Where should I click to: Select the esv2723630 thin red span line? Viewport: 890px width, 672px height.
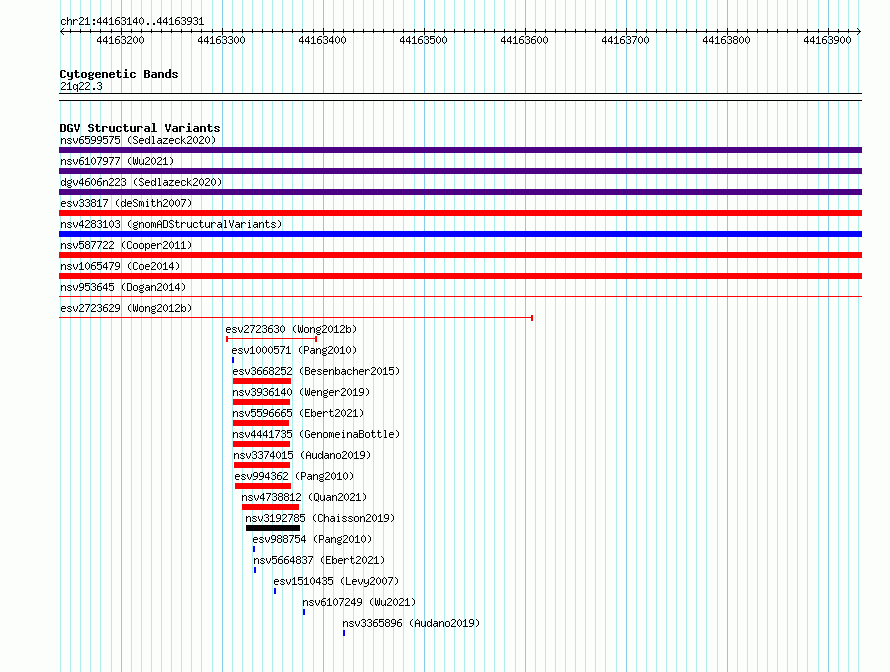point(271,339)
